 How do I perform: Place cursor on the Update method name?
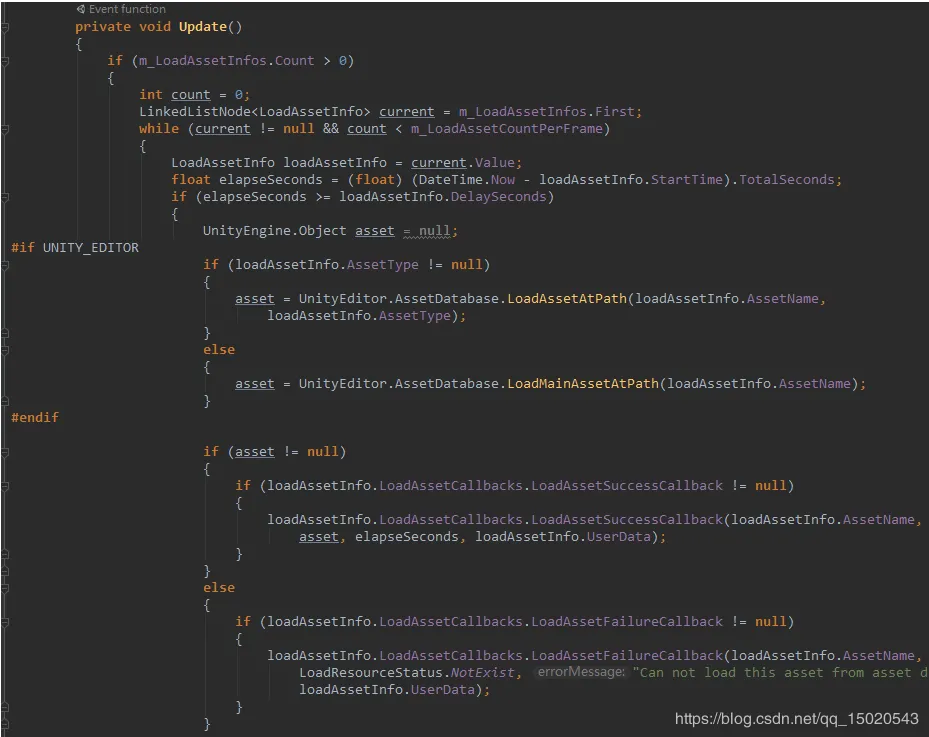(x=203, y=27)
